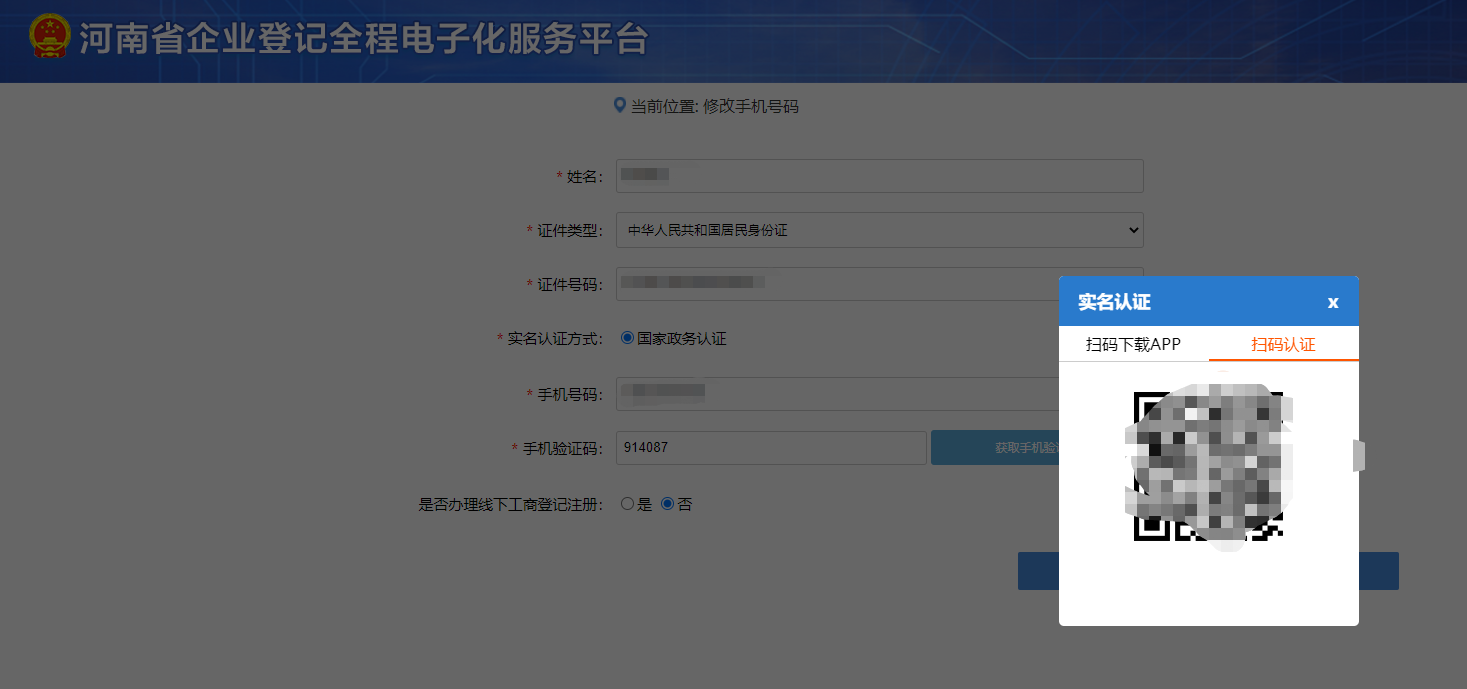Click the 实名认证 dialog title

point(1114,302)
